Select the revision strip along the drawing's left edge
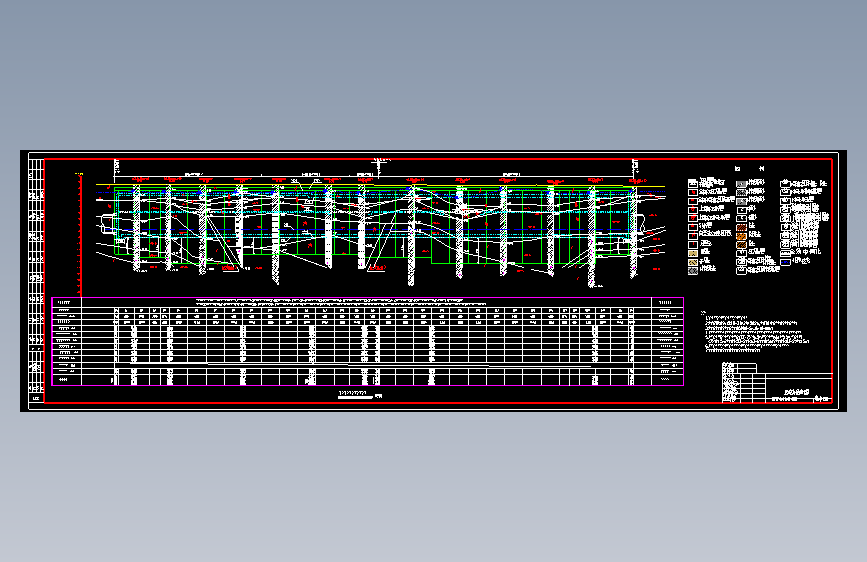This screenshot has height=562, width=867. tap(36, 280)
